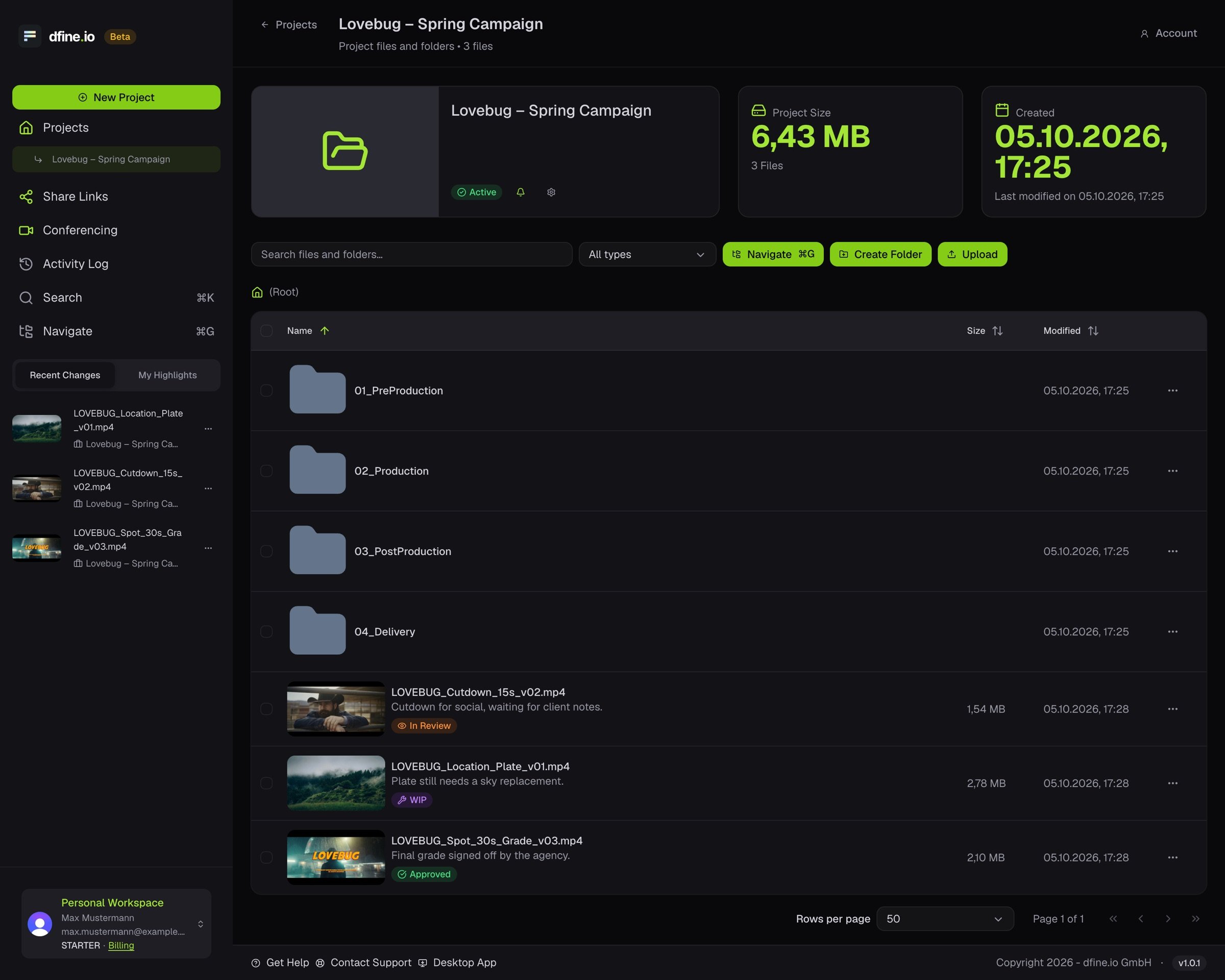1225x980 pixels.
Task: Click the Root home breadcrumb icon
Action: 257,292
